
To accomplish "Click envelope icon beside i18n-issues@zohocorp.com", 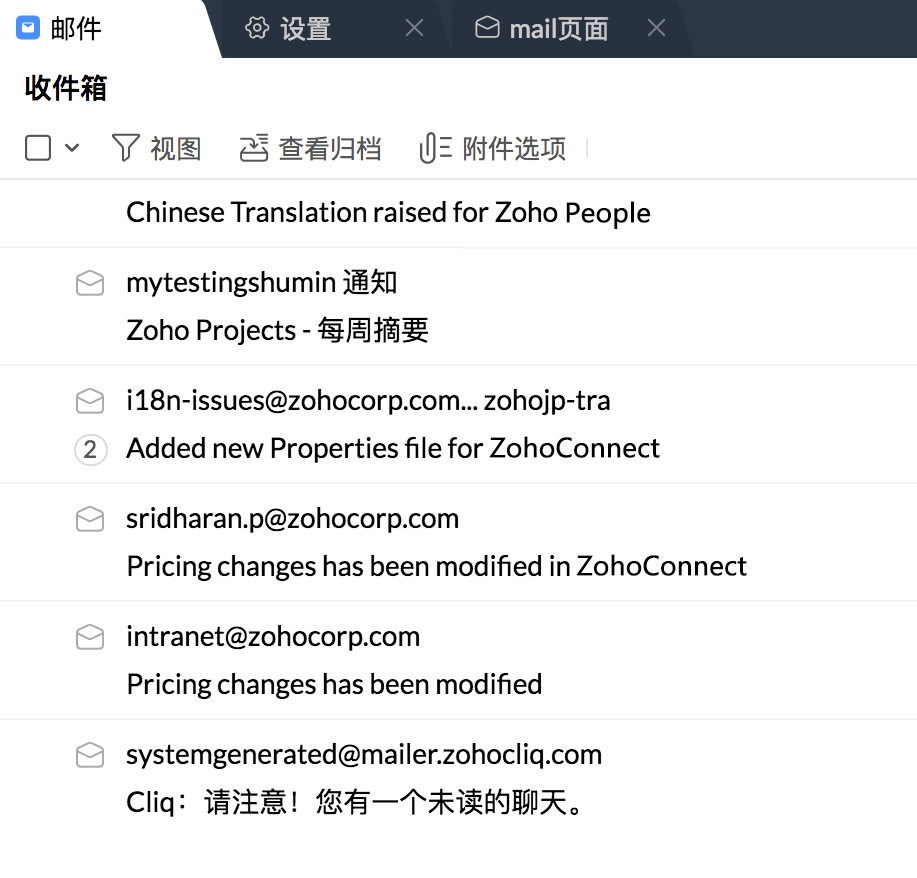I will coord(90,402).
